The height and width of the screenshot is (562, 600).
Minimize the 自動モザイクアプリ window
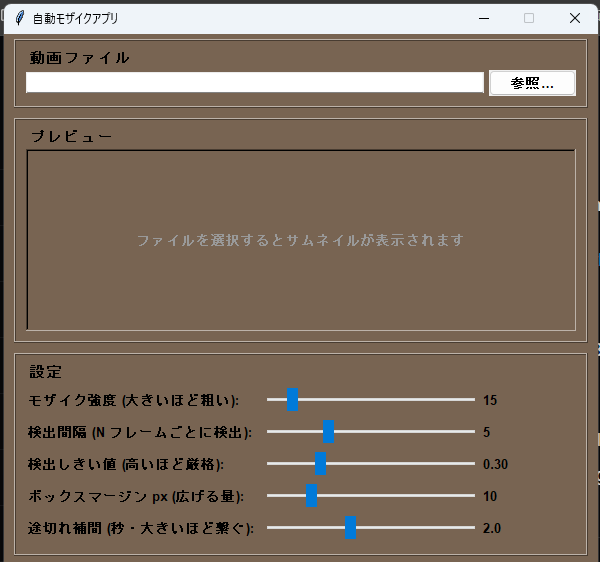[484, 18]
